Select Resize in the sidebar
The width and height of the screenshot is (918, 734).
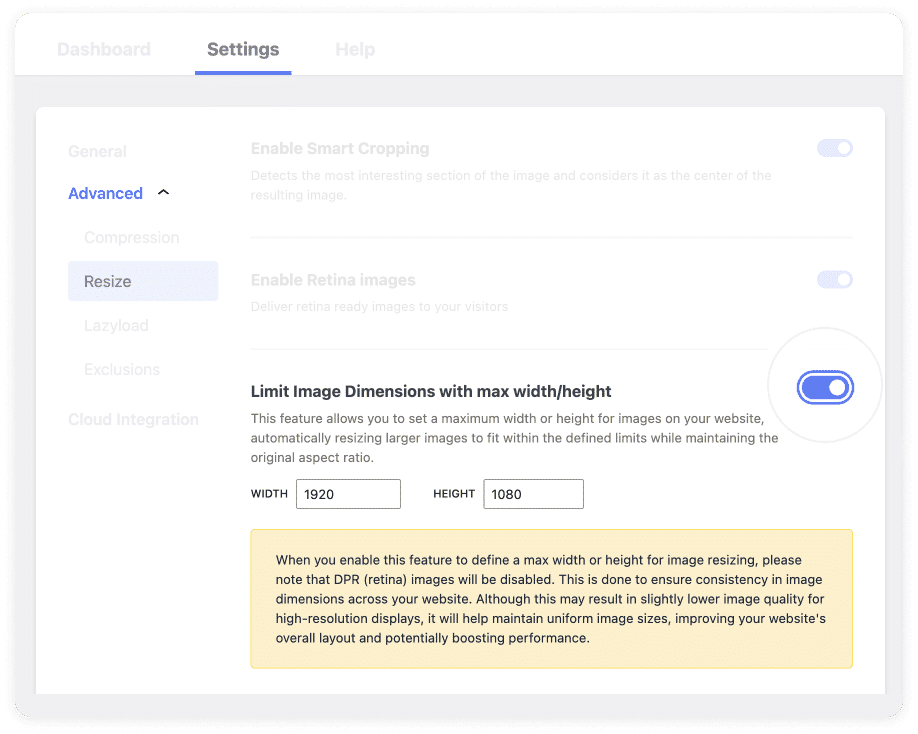pyautogui.click(x=143, y=281)
